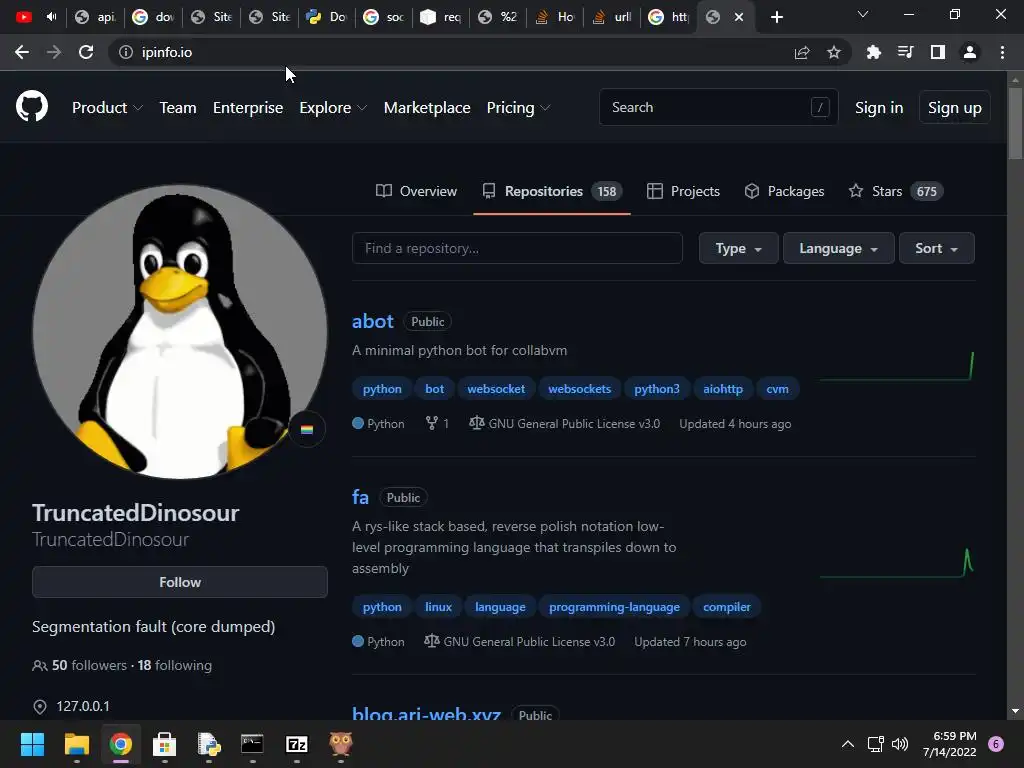The image size is (1024, 768).
Task: Click the websocket topic tag
Action: [x=496, y=389]
